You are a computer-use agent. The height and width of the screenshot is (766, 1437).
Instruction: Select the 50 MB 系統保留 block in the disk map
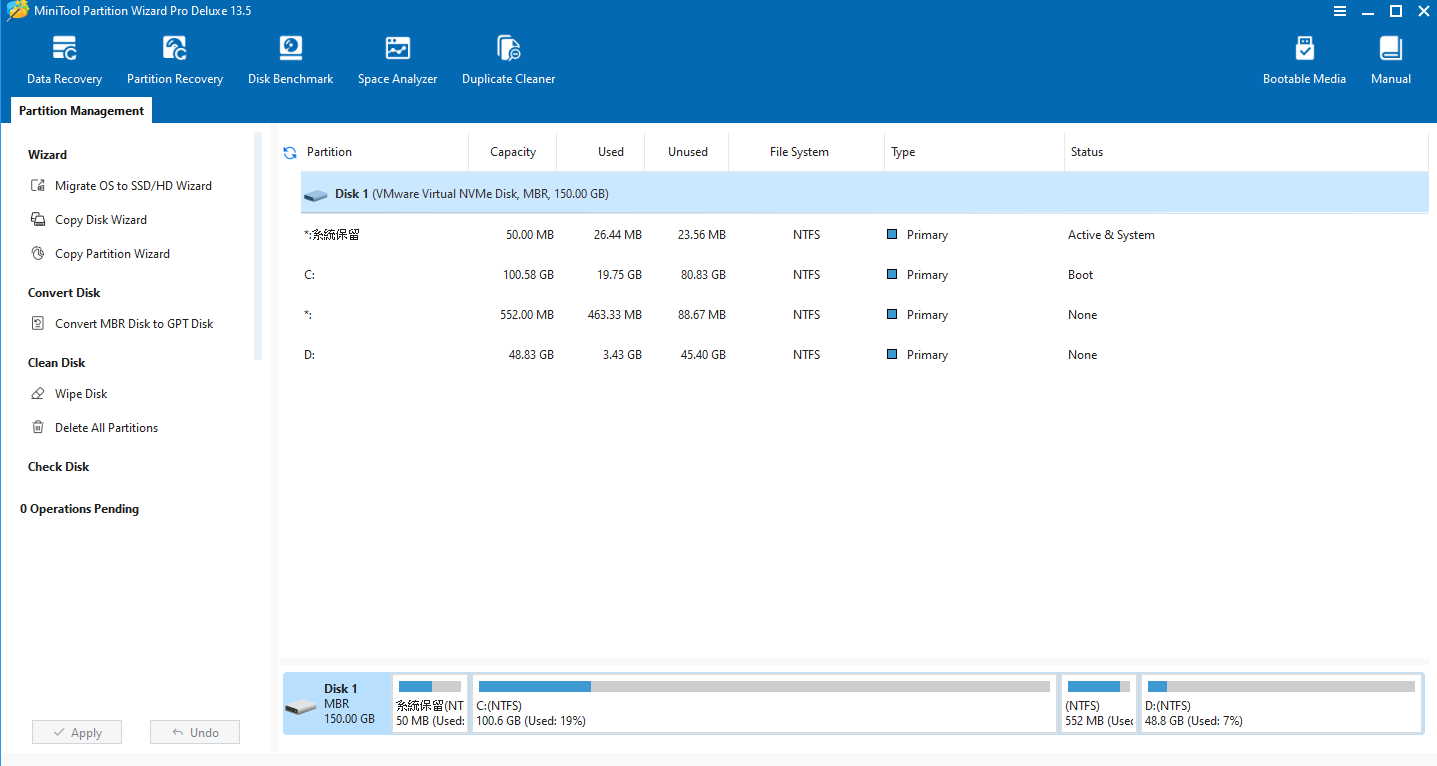[430, 703]
